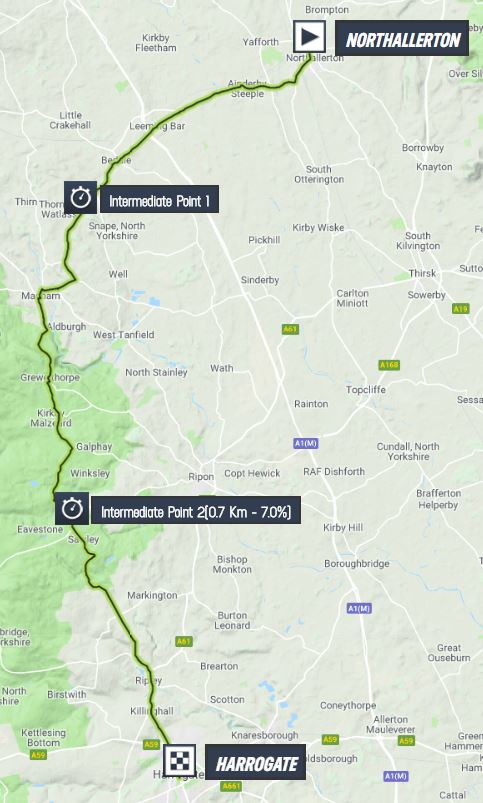Viewport: 483px width, 803px height.
Task: Click the A19 road shield near Sowerby
Action: (x=460, y=309)
